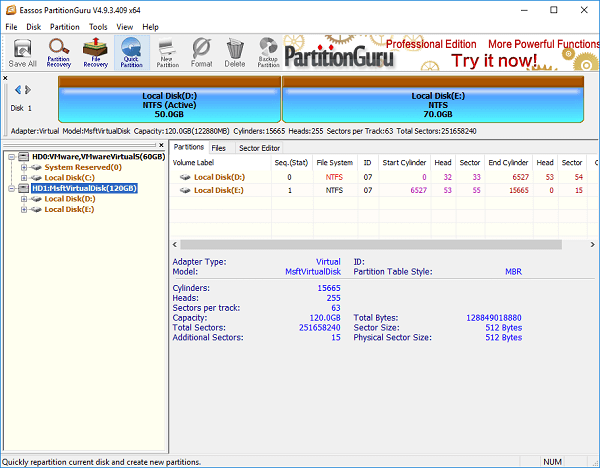Select the Quick Partition tool
Viewport: 600px width, 468px height.
(132, 53)
